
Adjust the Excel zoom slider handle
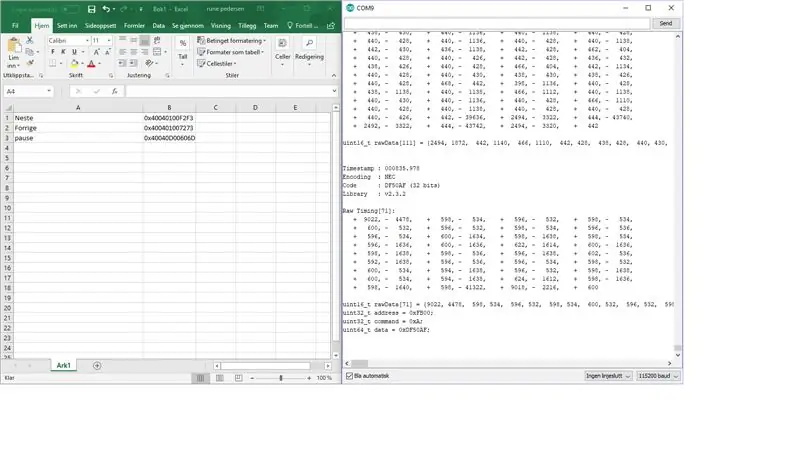click(281, 378)
